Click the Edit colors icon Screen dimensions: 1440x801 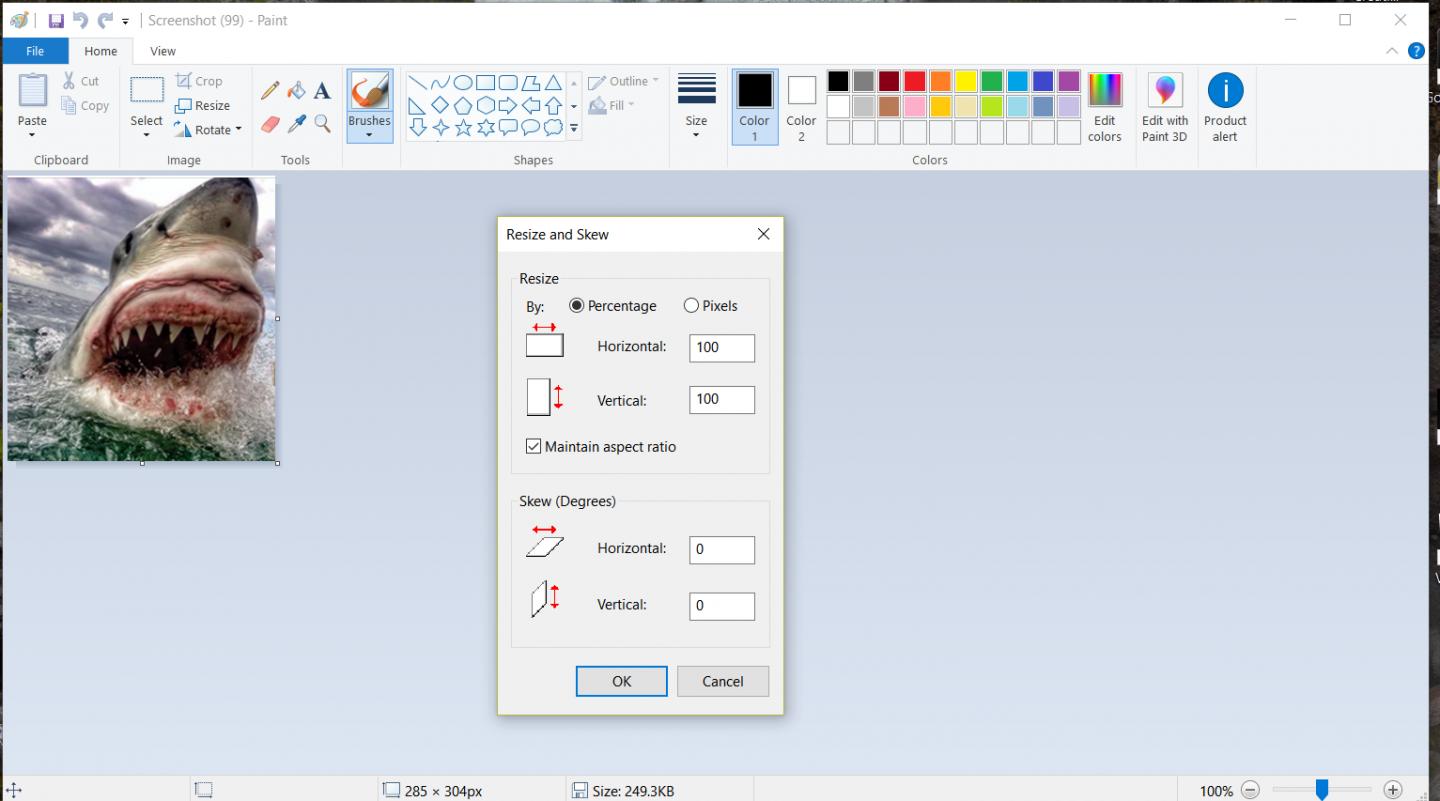[1104, 107]
